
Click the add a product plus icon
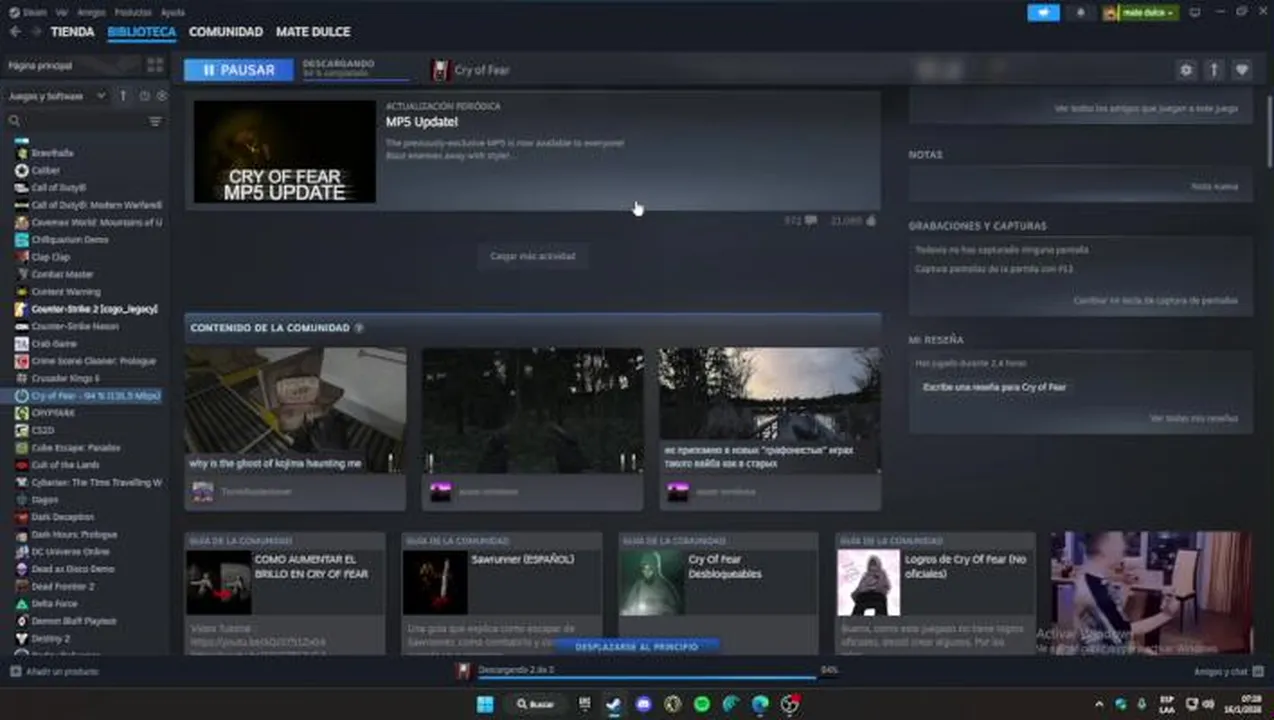point(15,672)
